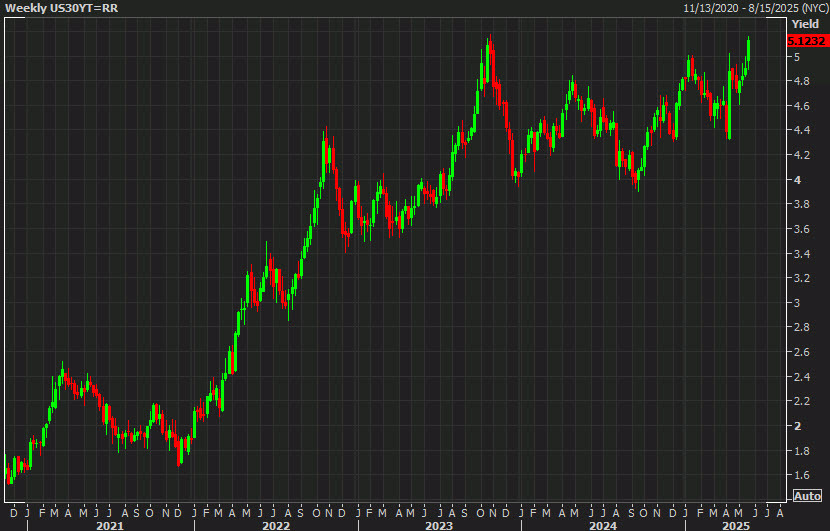Viewport: 830px width, 531px height.
Task: Select the 3.6 yield axis label
Action: coord(801,229)
